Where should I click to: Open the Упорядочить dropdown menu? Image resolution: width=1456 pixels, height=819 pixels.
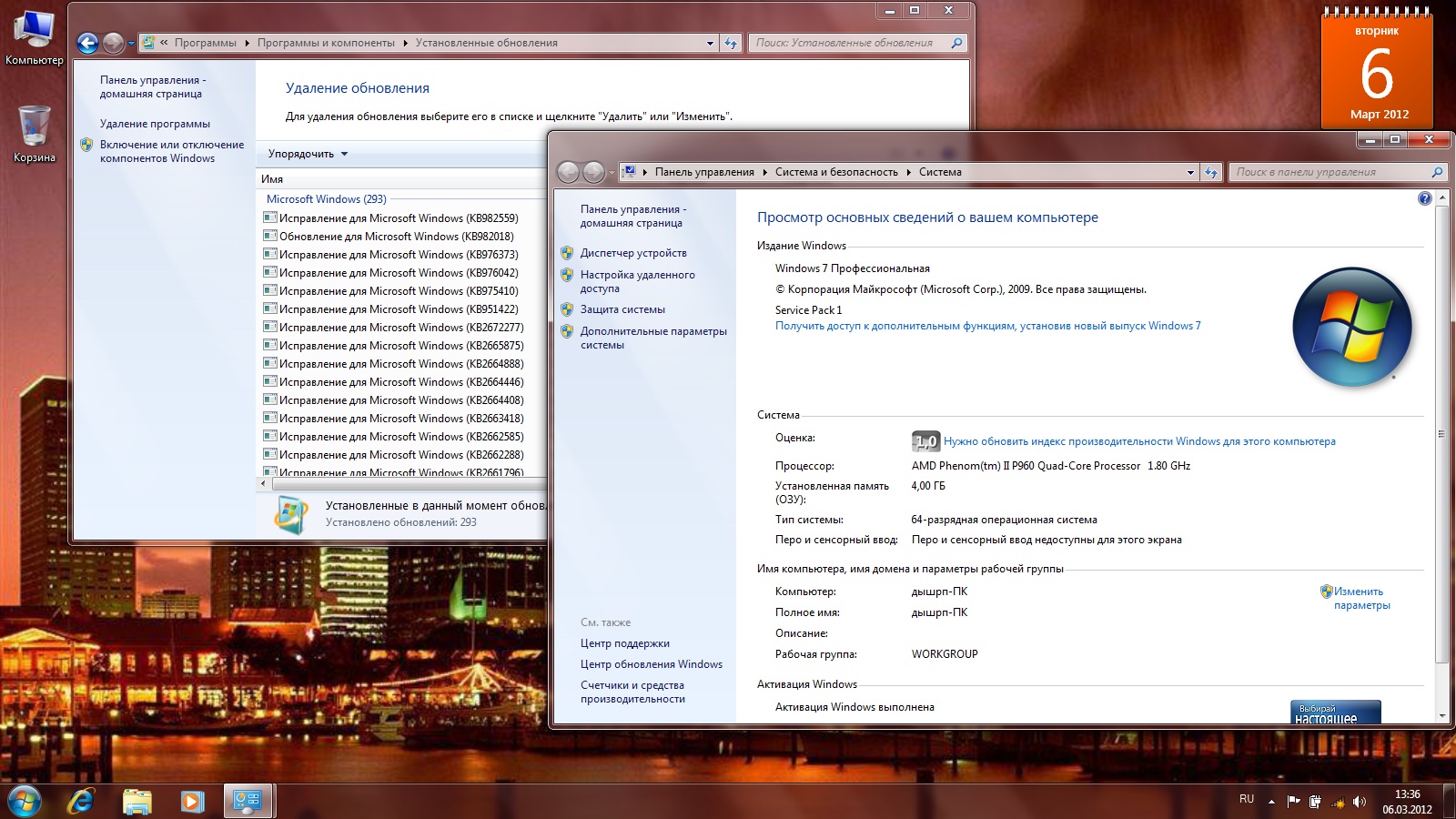coord(308,154)
